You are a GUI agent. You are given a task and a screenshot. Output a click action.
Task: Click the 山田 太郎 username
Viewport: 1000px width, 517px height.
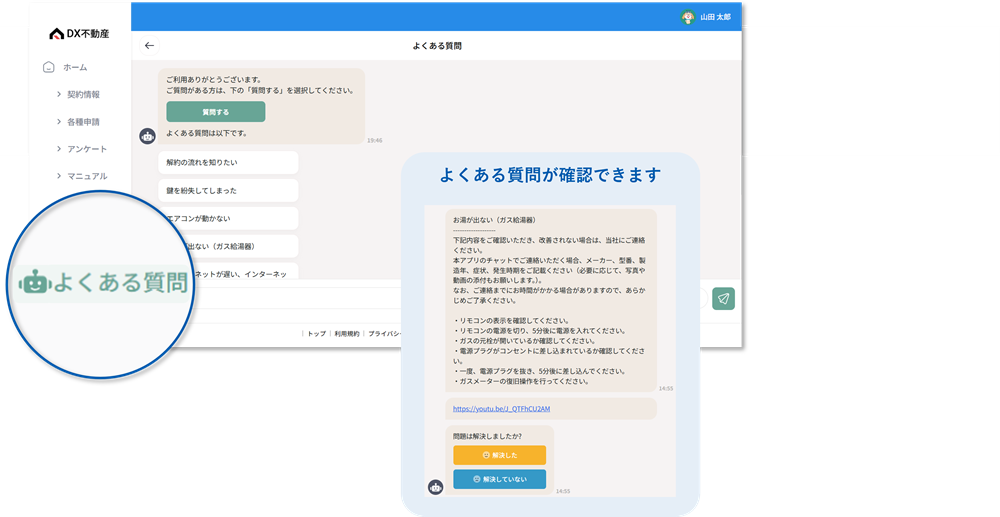click(x=716, y=17)
